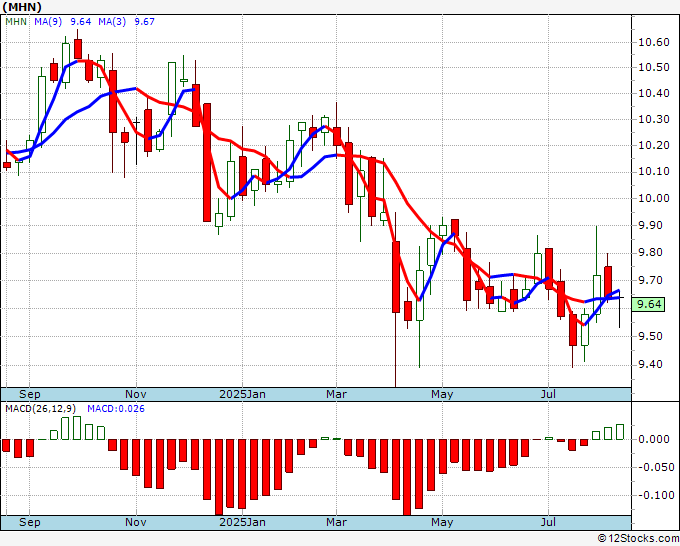The width and height of the screenshot is (680, 546).
Task: Click Mar on the price chart date axis
Action: pos(337,394)
